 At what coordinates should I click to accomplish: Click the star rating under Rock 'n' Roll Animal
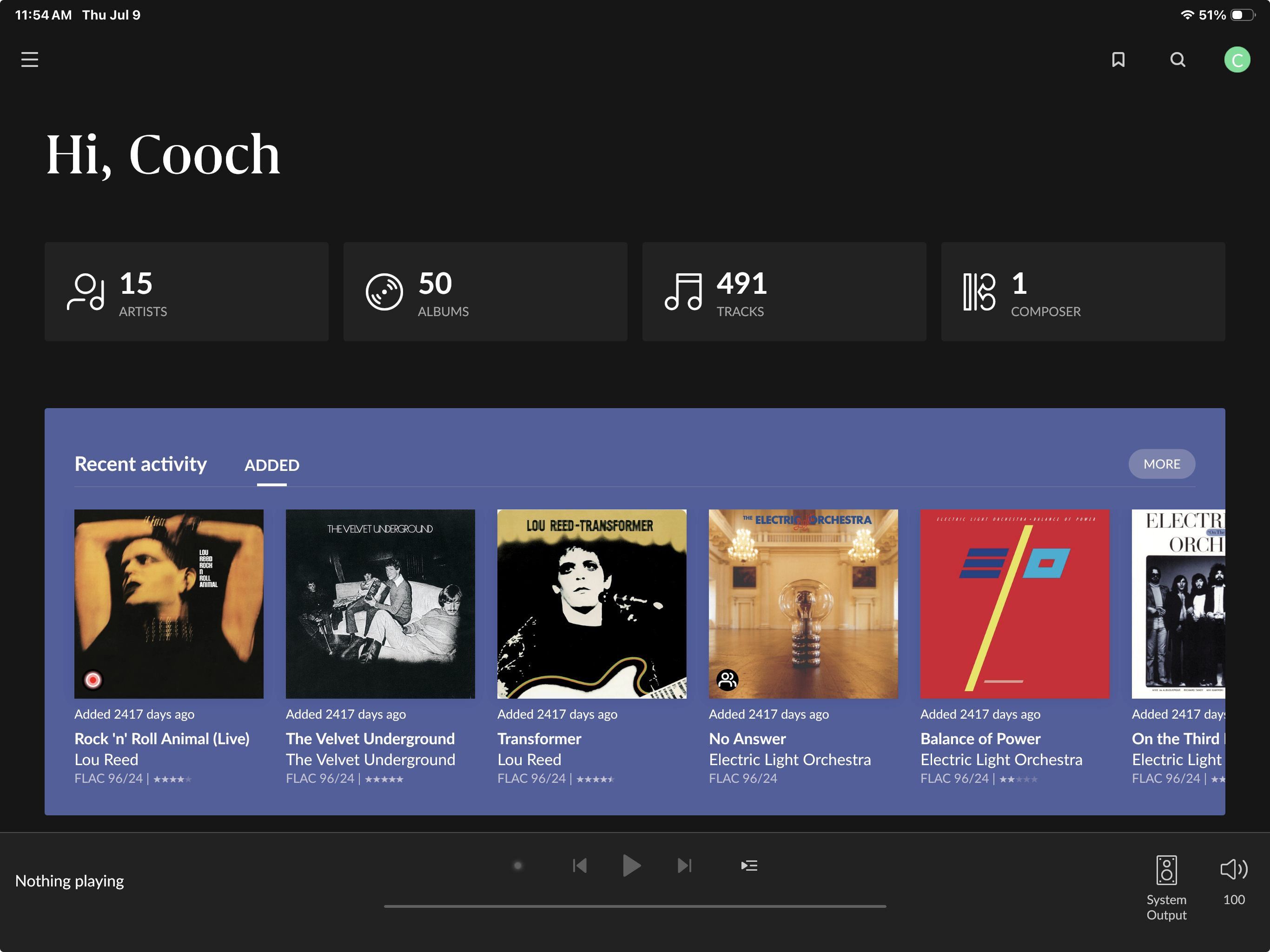coord(172,779)
